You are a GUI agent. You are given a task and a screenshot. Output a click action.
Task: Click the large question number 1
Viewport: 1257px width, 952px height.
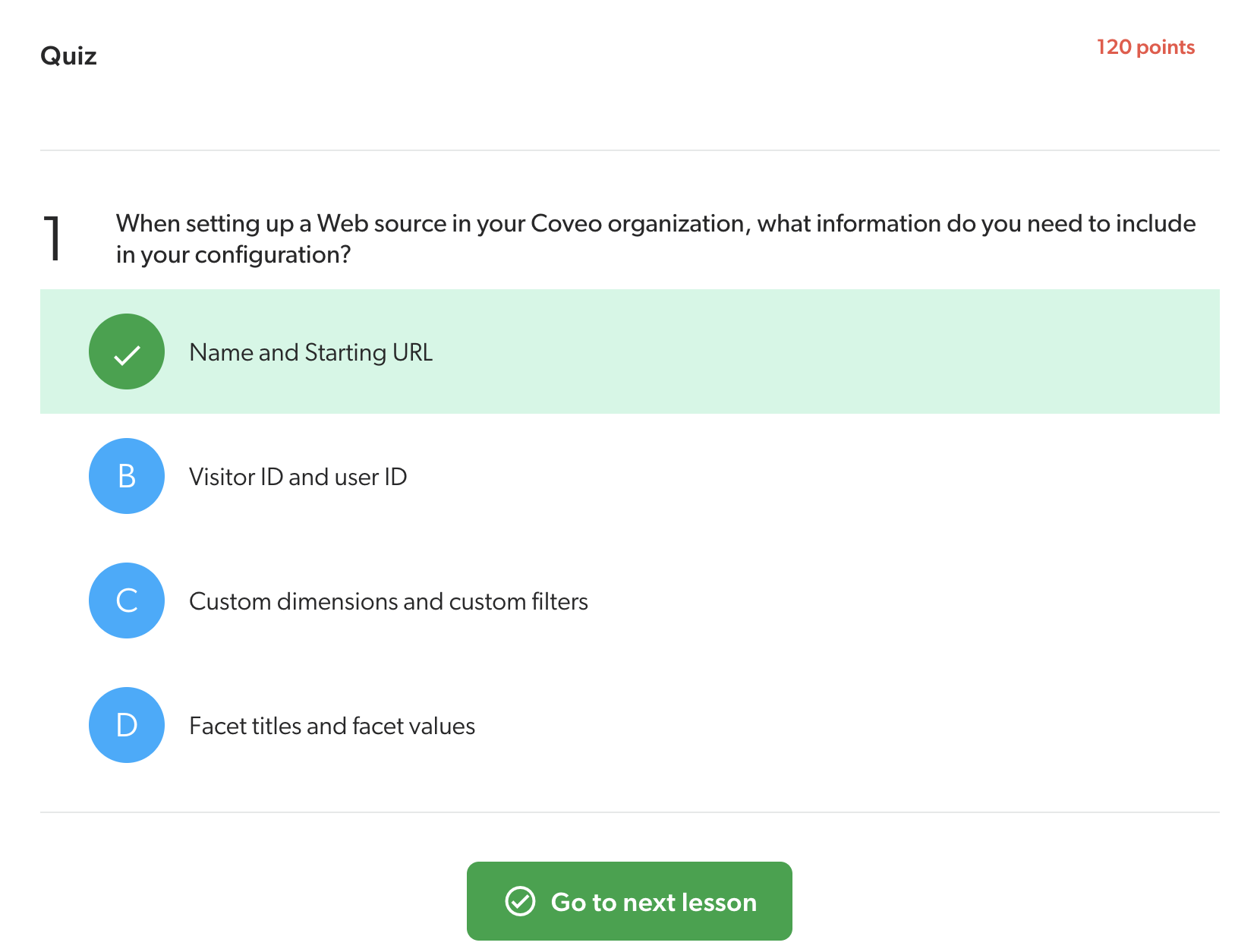52,239
